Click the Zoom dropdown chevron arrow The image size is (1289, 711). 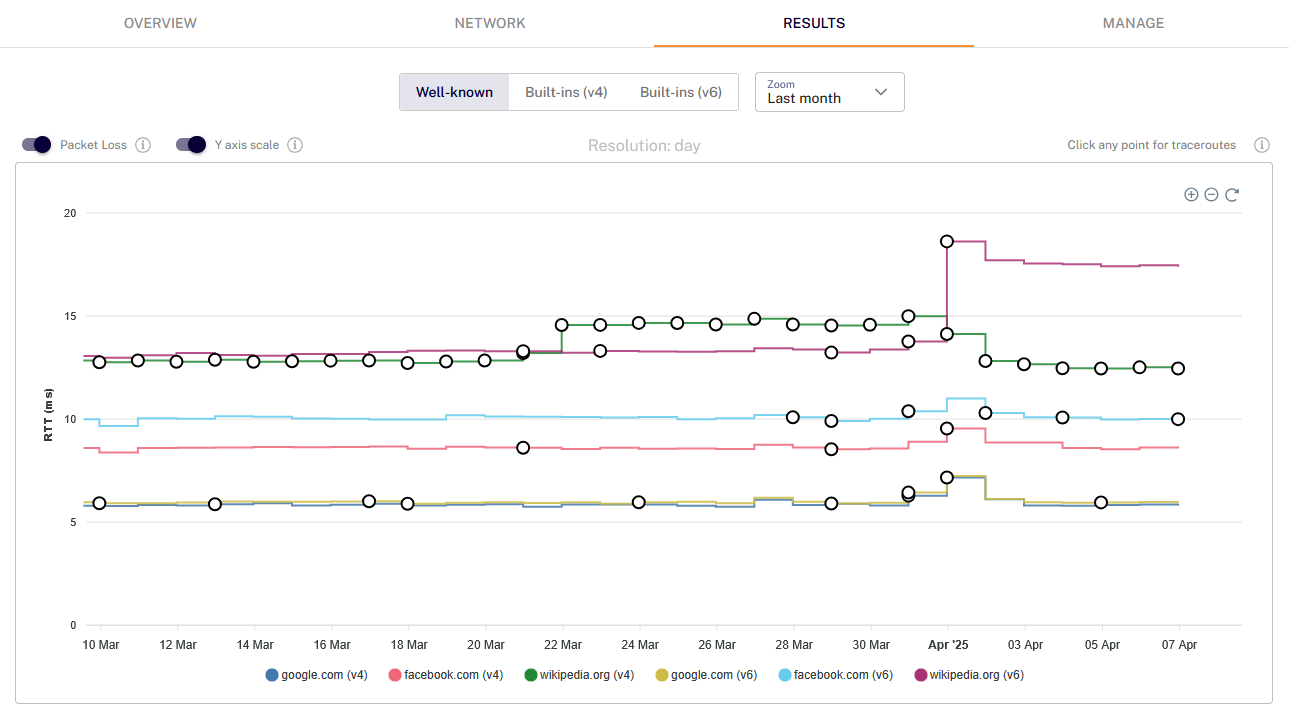pyautogui.click(x=881, y=92)
